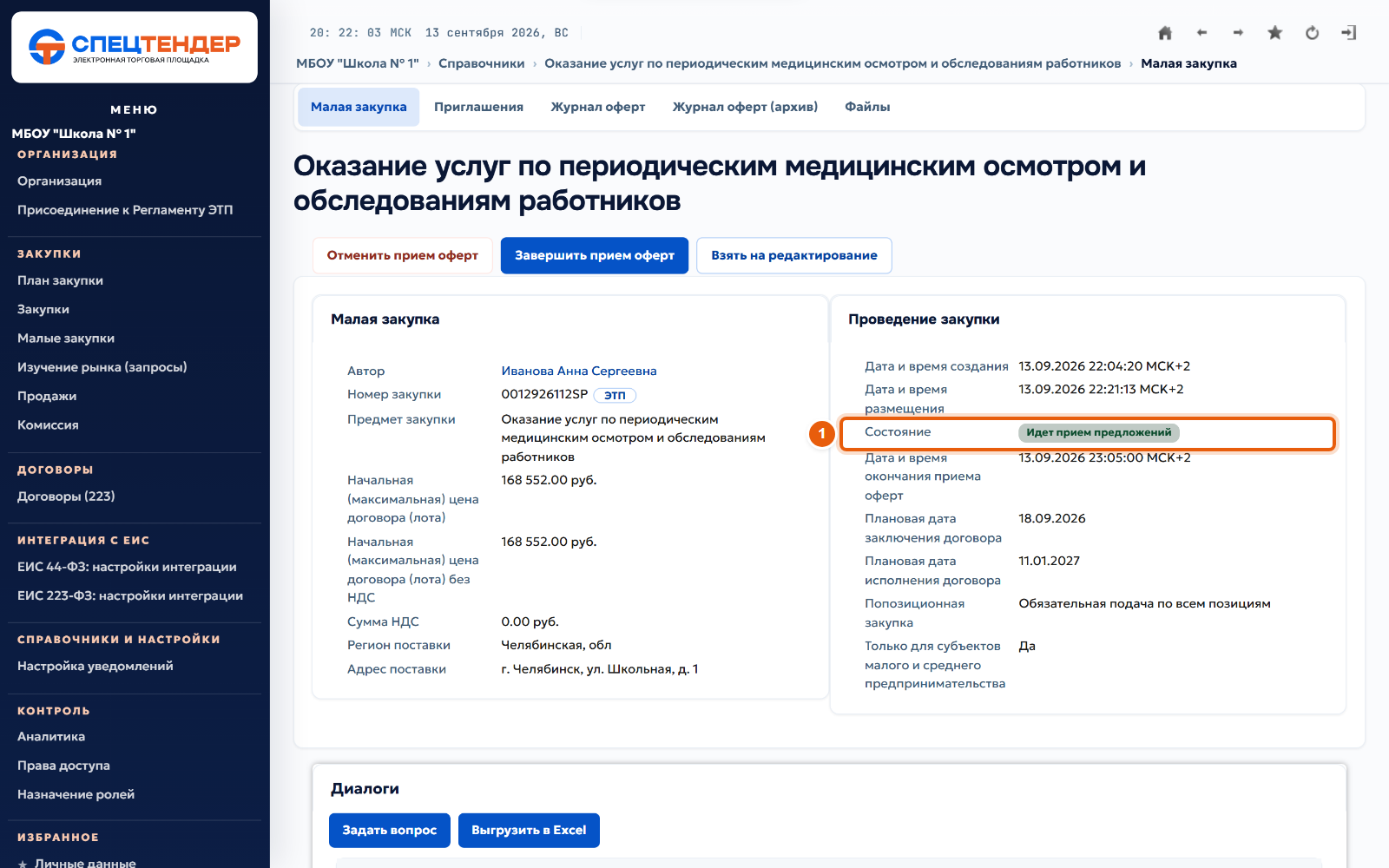This screenshot has width=1389, height=868.
Task: Click planned execution date 11.01.2027
Action: pos(1049,561)
